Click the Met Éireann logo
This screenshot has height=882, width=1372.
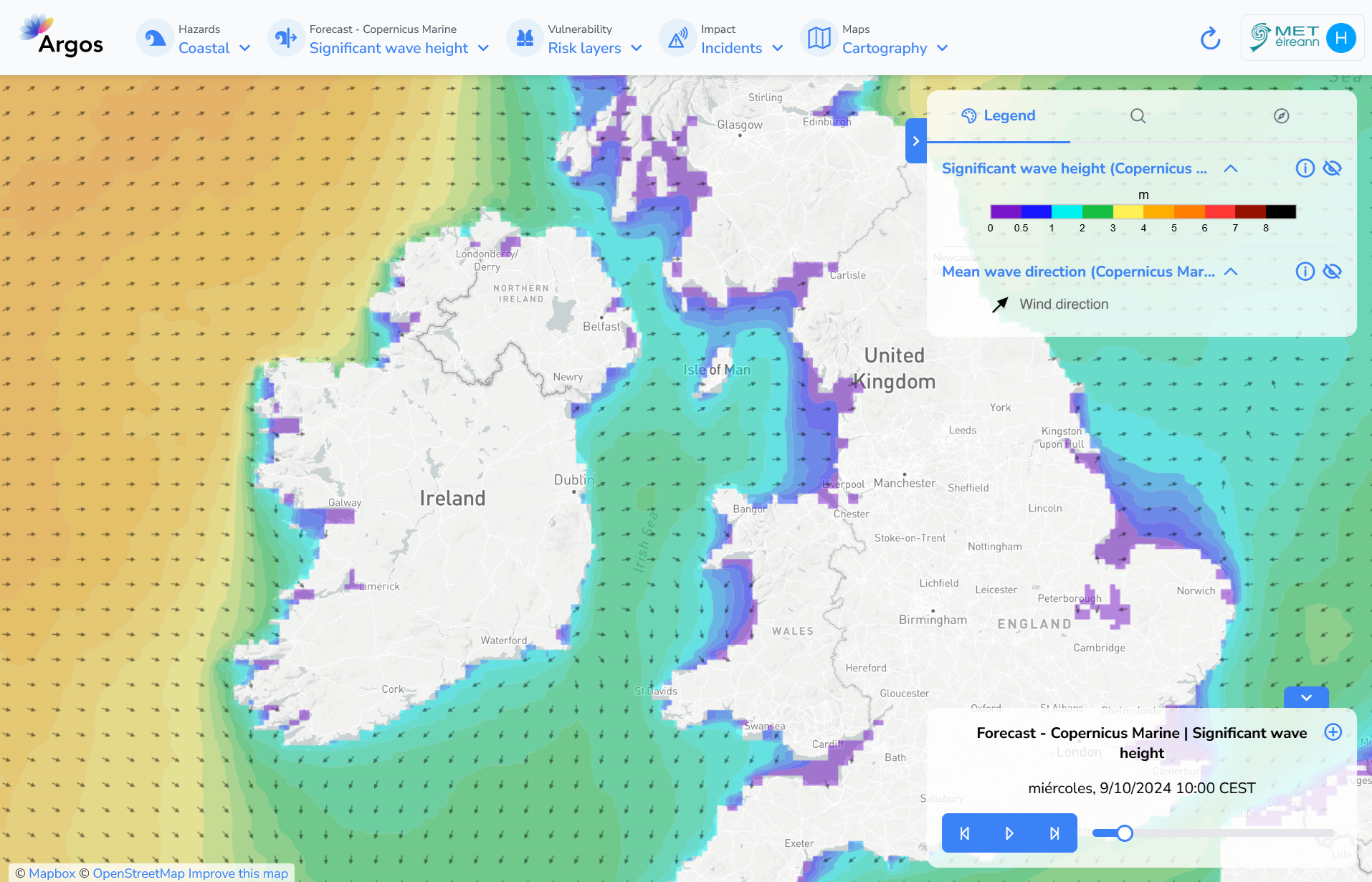click(1285, 37)
